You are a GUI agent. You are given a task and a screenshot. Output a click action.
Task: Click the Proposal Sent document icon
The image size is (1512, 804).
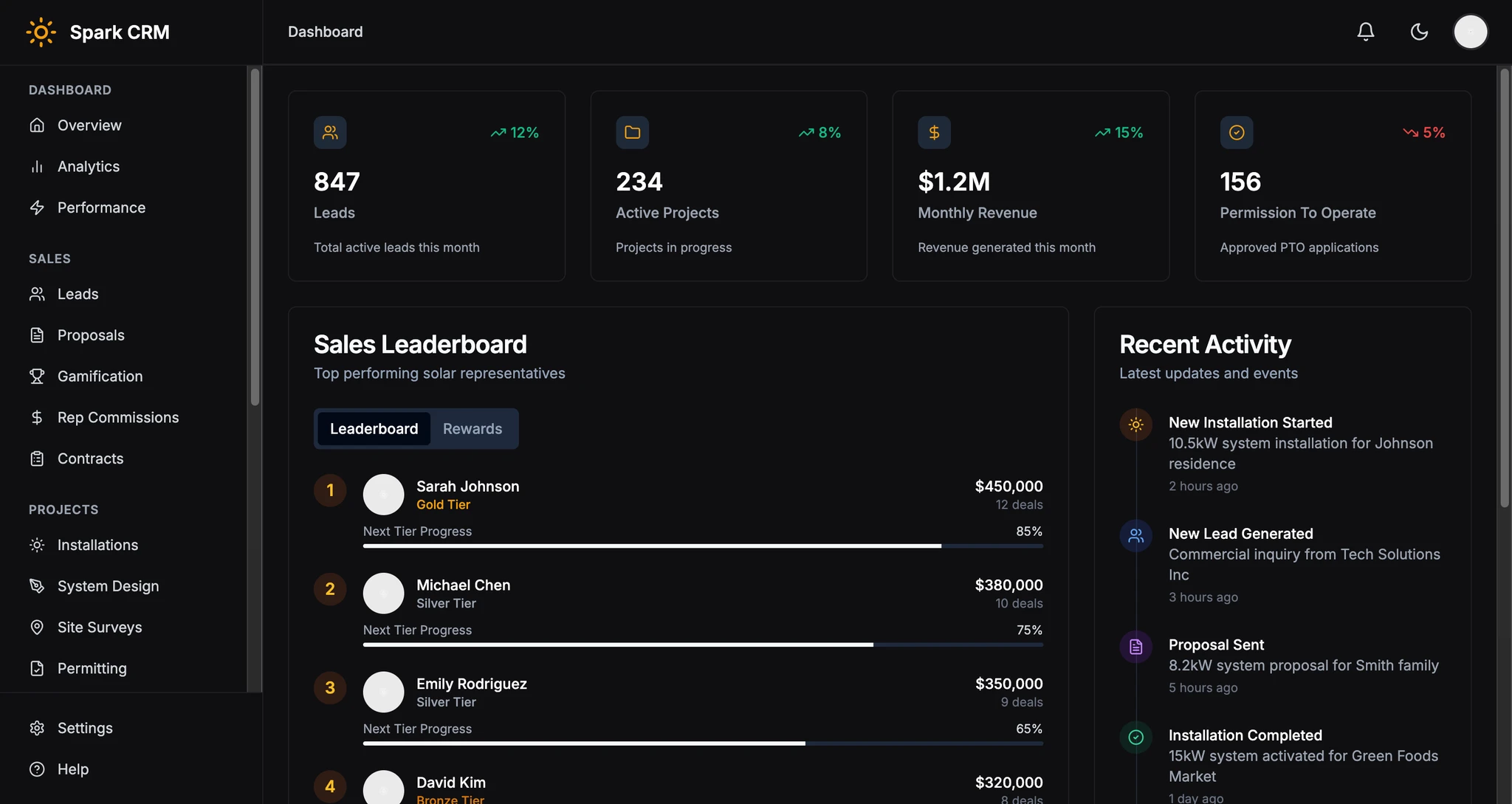tap(1135, 647)
